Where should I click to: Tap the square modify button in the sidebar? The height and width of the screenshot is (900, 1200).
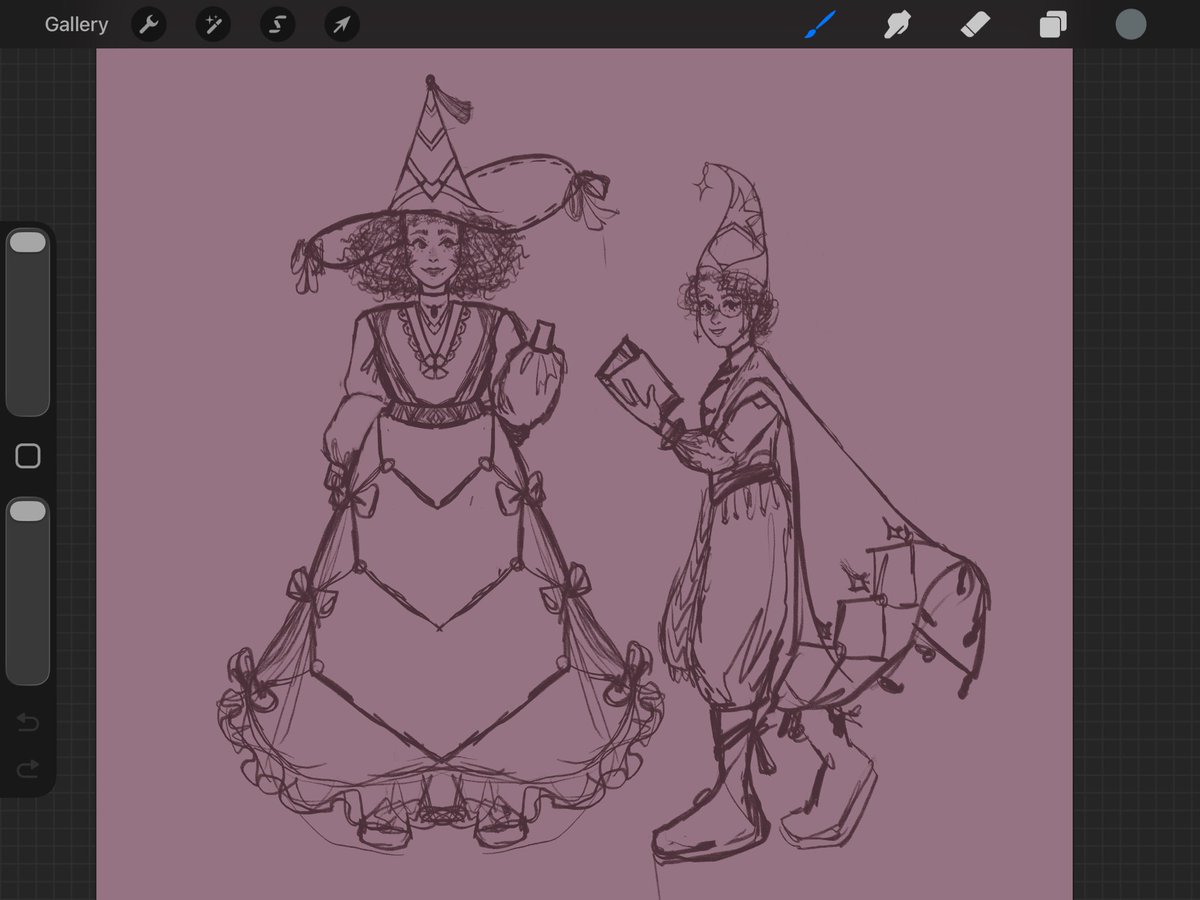coord(28,457)
